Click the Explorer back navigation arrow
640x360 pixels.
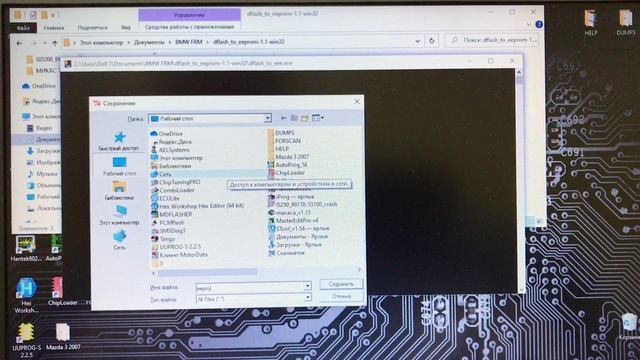[x=19, y=43]
